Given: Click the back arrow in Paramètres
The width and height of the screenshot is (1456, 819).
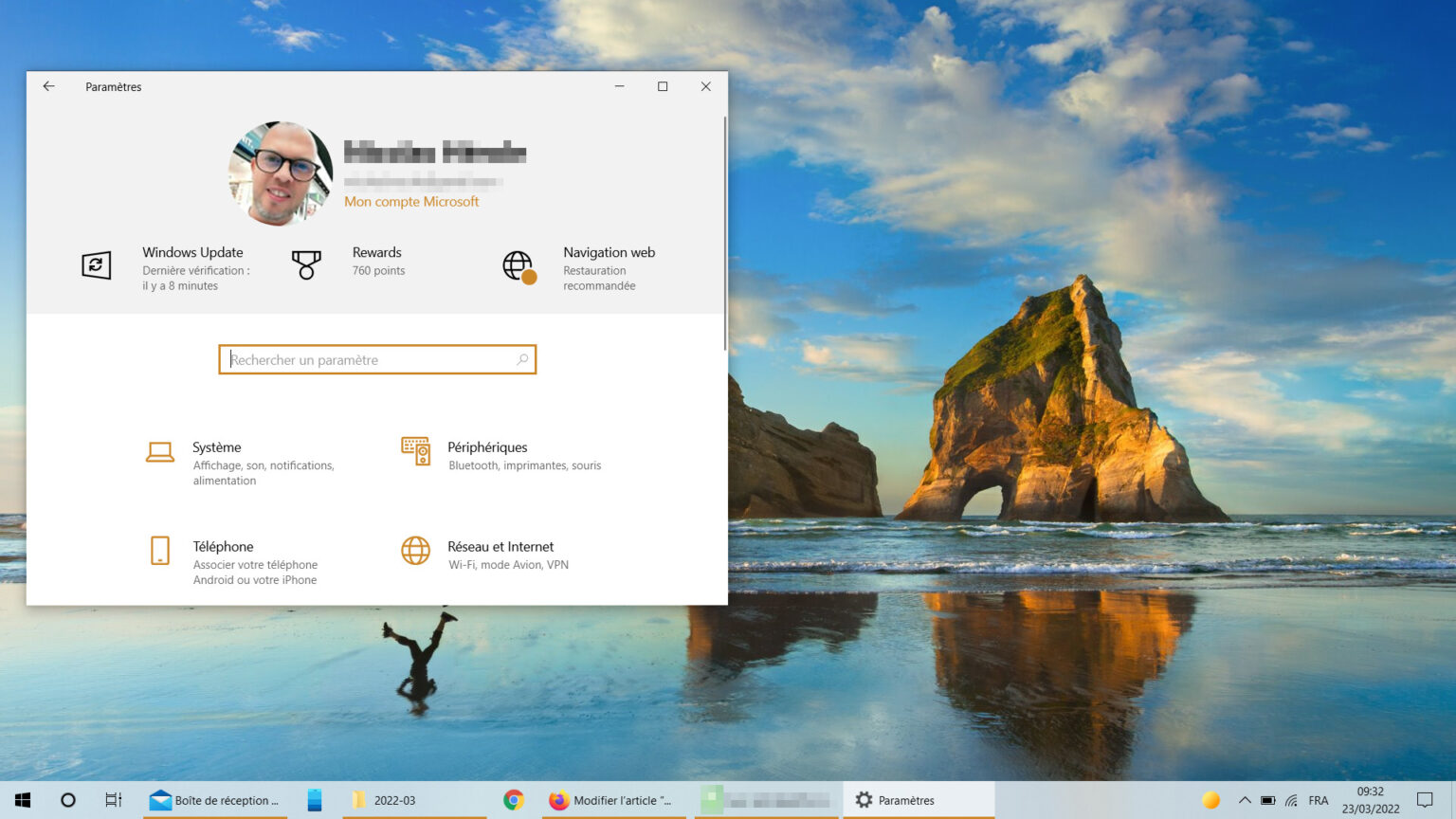Looking at the screenshot, I should 48,85.
